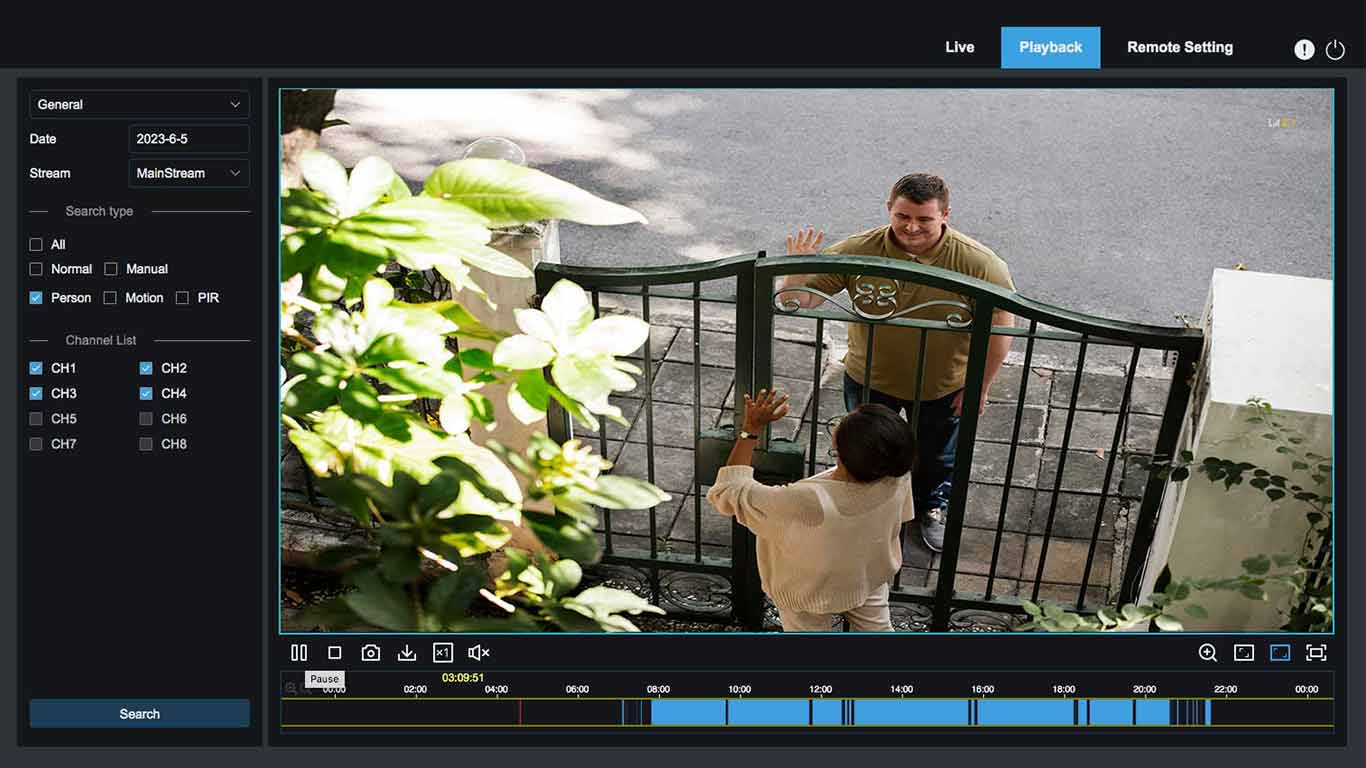The image size is (1366, 768).
Task: Open the MainStream stream dropdown
Action: click(x=189, y=173)
